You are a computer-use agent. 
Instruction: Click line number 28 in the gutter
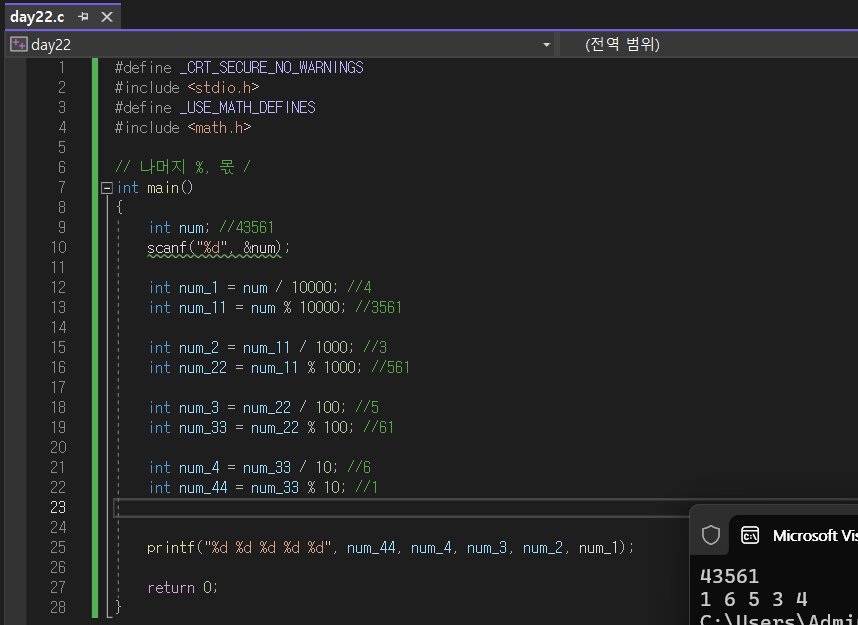(58, 607)
